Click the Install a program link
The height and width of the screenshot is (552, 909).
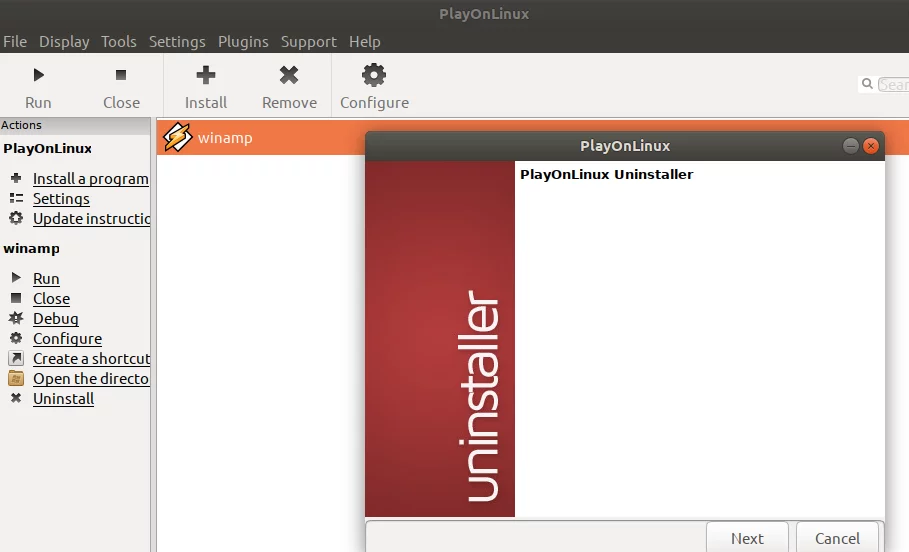click(x=91, y=179)
